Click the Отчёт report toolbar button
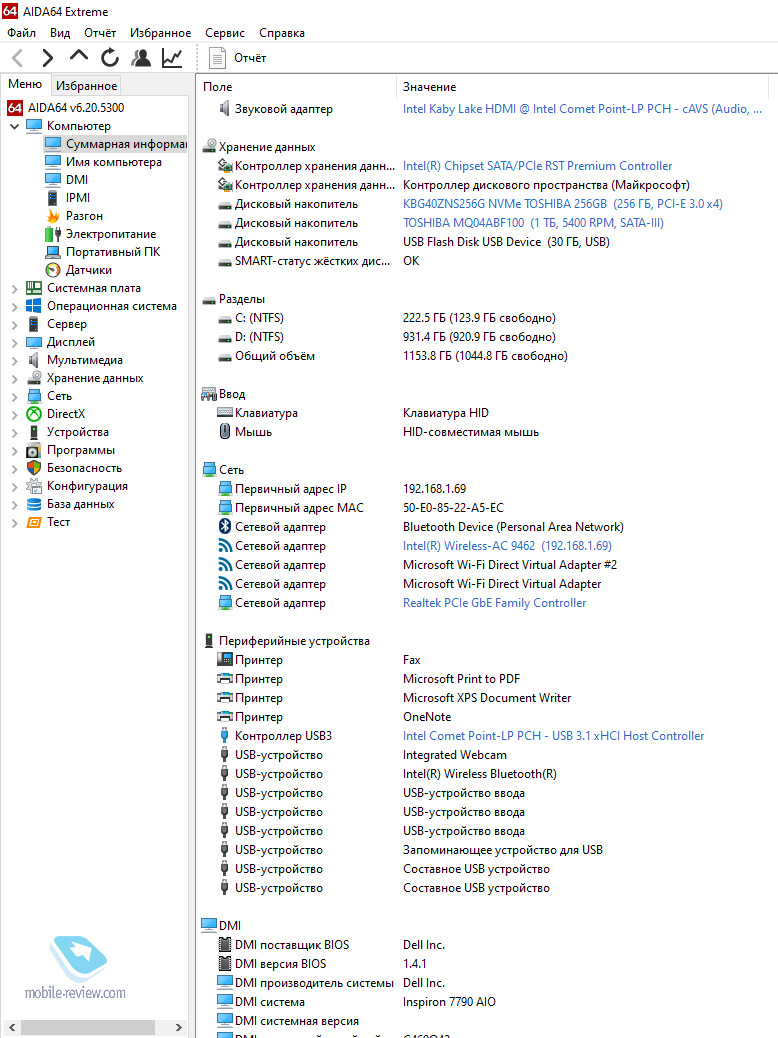The width and height of the screenshot is (778, 1038). coord(239,58)
